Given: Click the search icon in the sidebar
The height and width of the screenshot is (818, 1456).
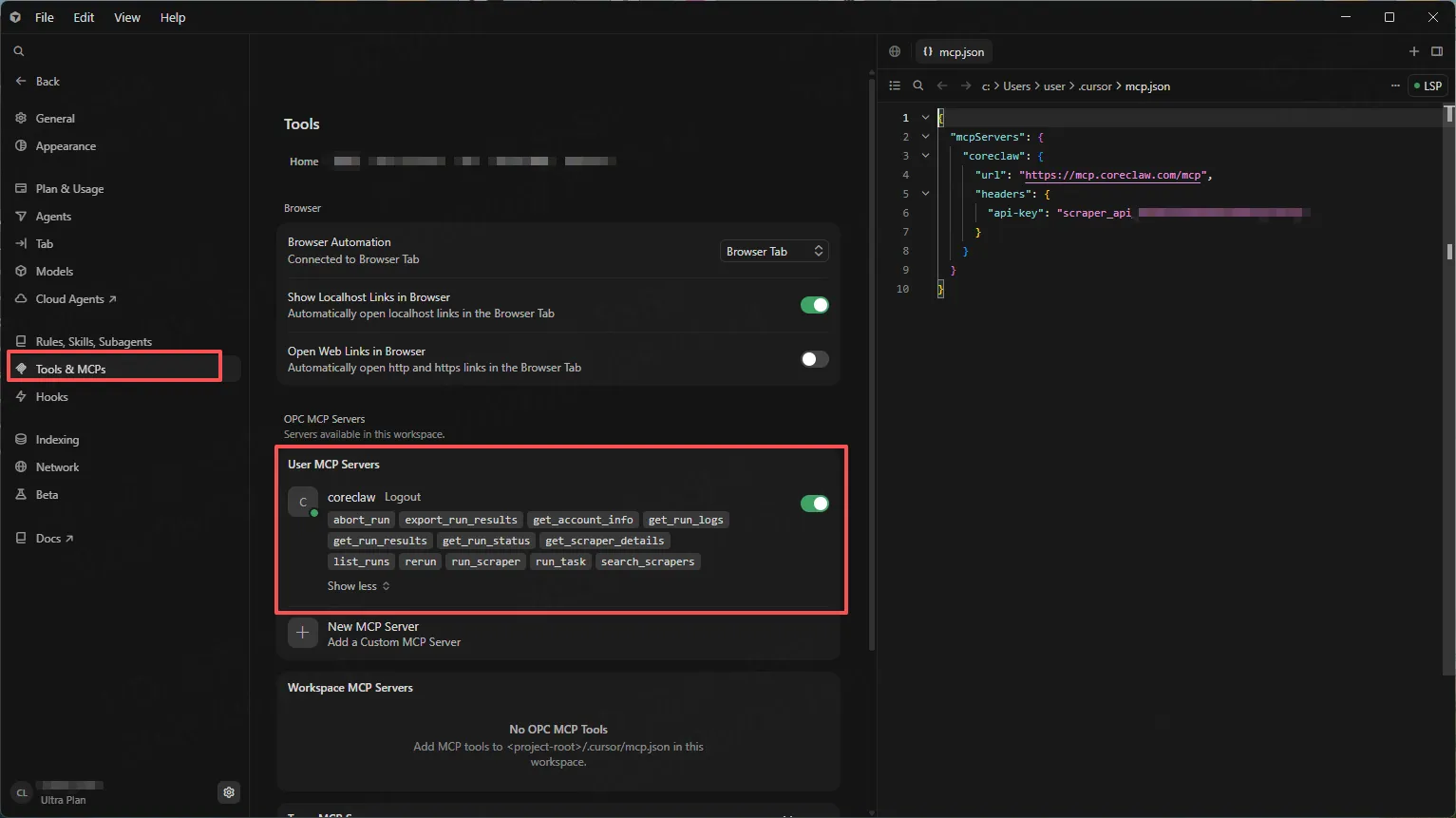Looking at the screenshot, I should point(18,51).
